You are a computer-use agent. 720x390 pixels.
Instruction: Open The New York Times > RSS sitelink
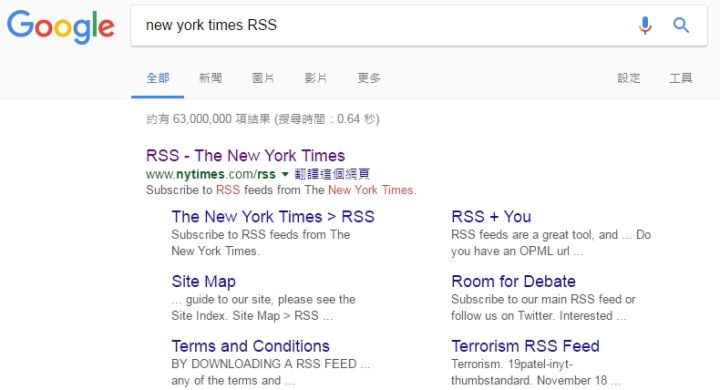(273, 217)
